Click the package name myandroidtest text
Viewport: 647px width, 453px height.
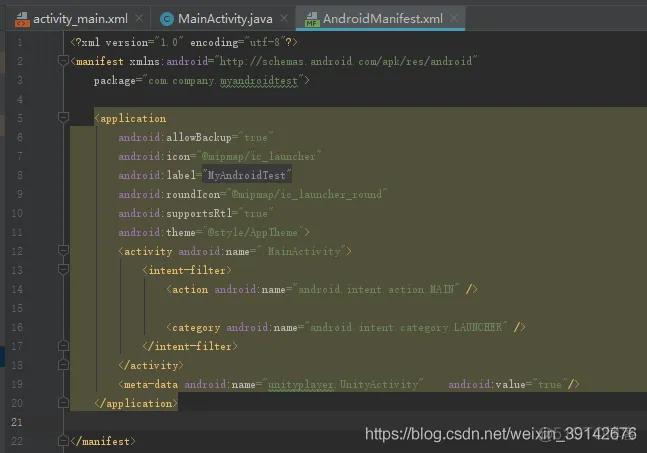click(x=259, y=80)
